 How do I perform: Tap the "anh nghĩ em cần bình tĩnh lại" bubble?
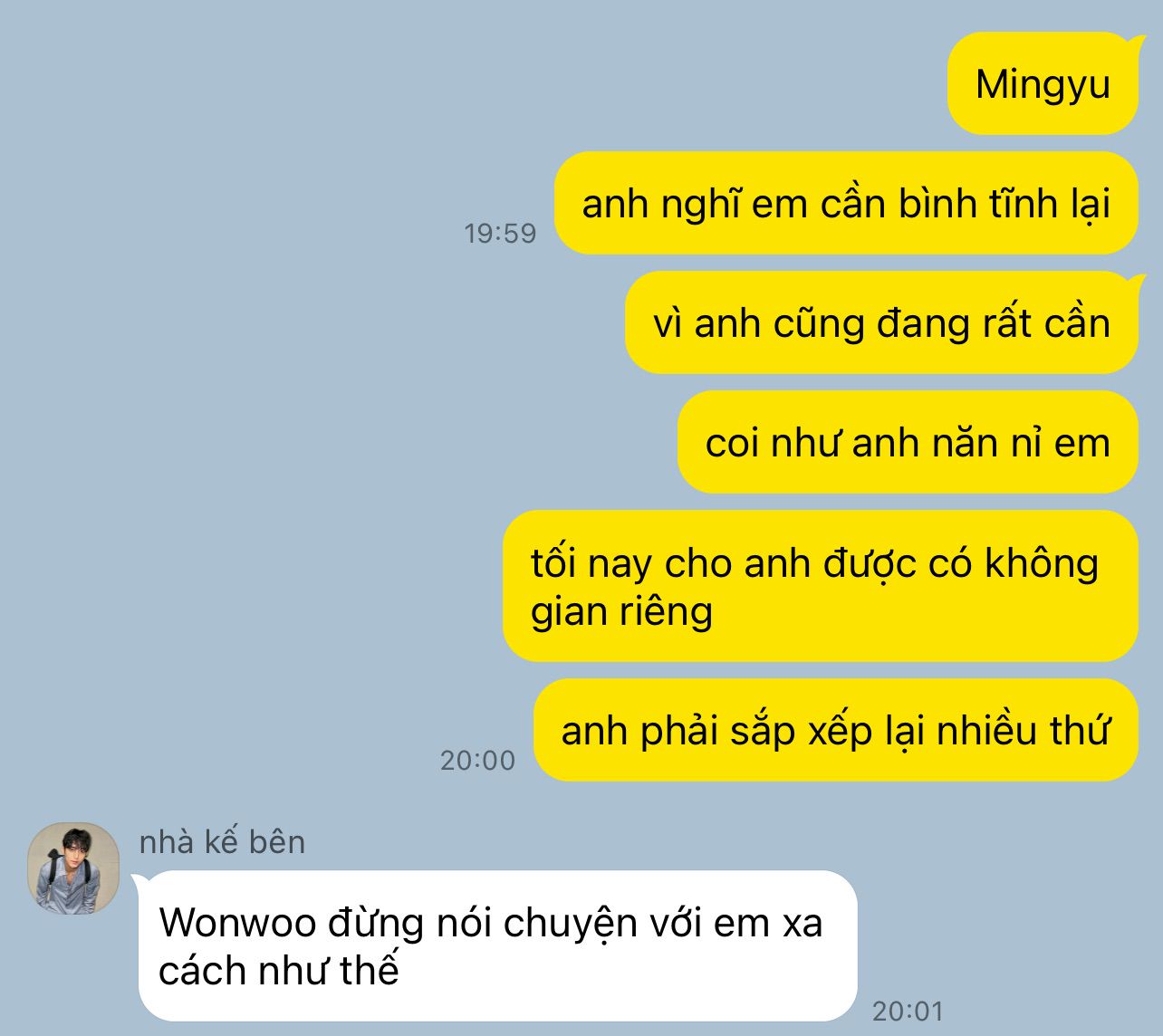(846, 204)
